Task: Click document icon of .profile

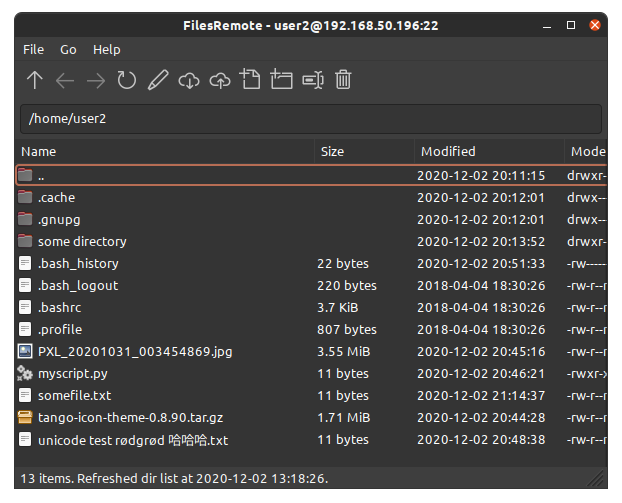Action: (x=25, y=329)
